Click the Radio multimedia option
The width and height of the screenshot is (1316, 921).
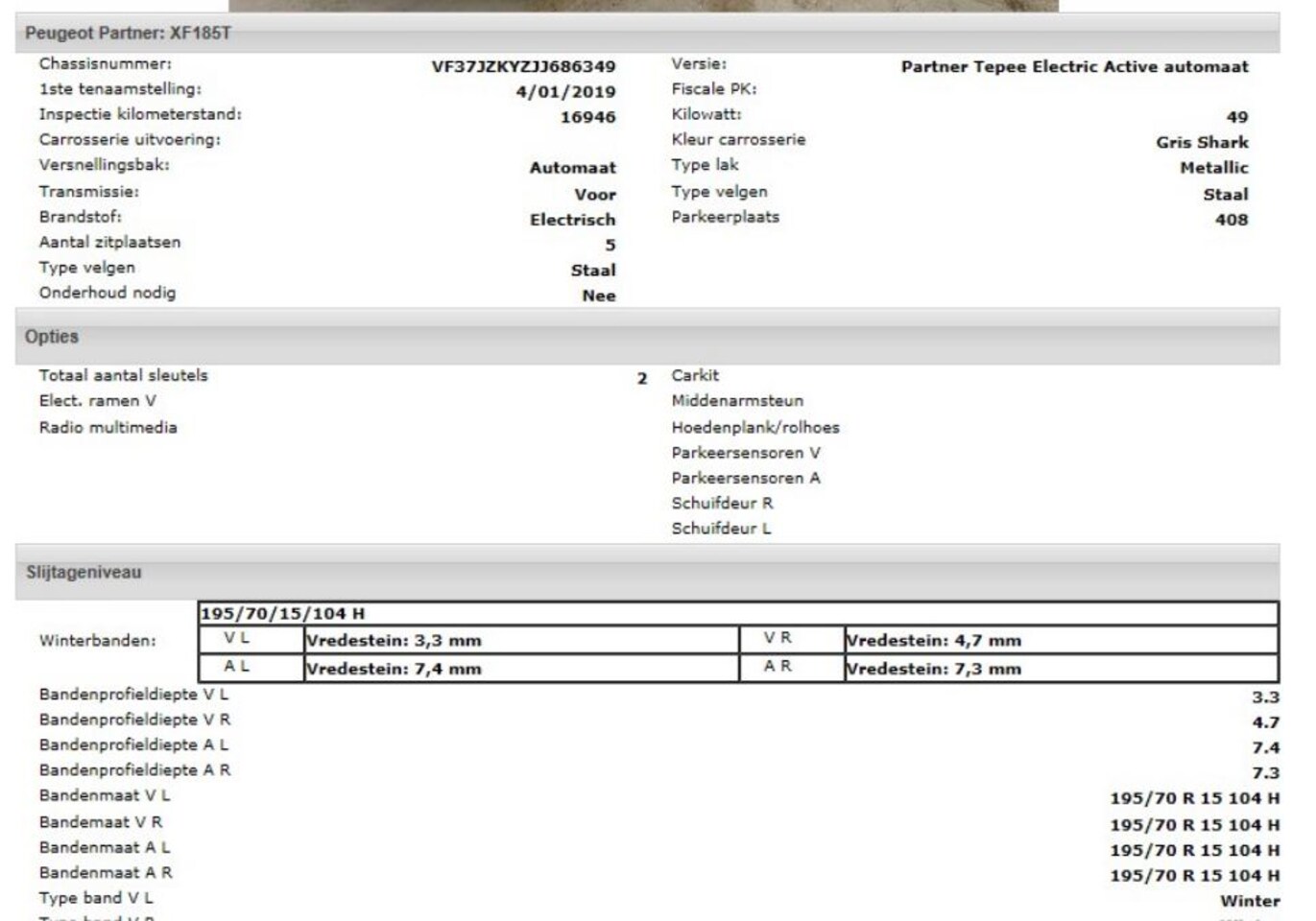[108, 428]
